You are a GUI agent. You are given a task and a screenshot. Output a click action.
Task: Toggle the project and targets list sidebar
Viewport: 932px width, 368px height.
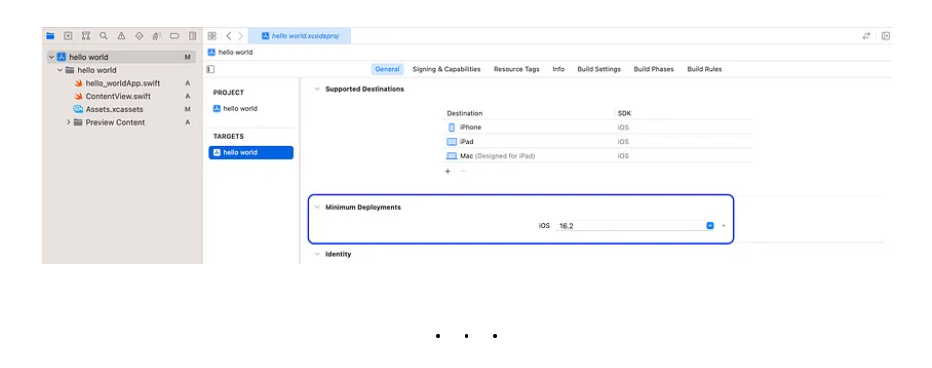[210, 69]
